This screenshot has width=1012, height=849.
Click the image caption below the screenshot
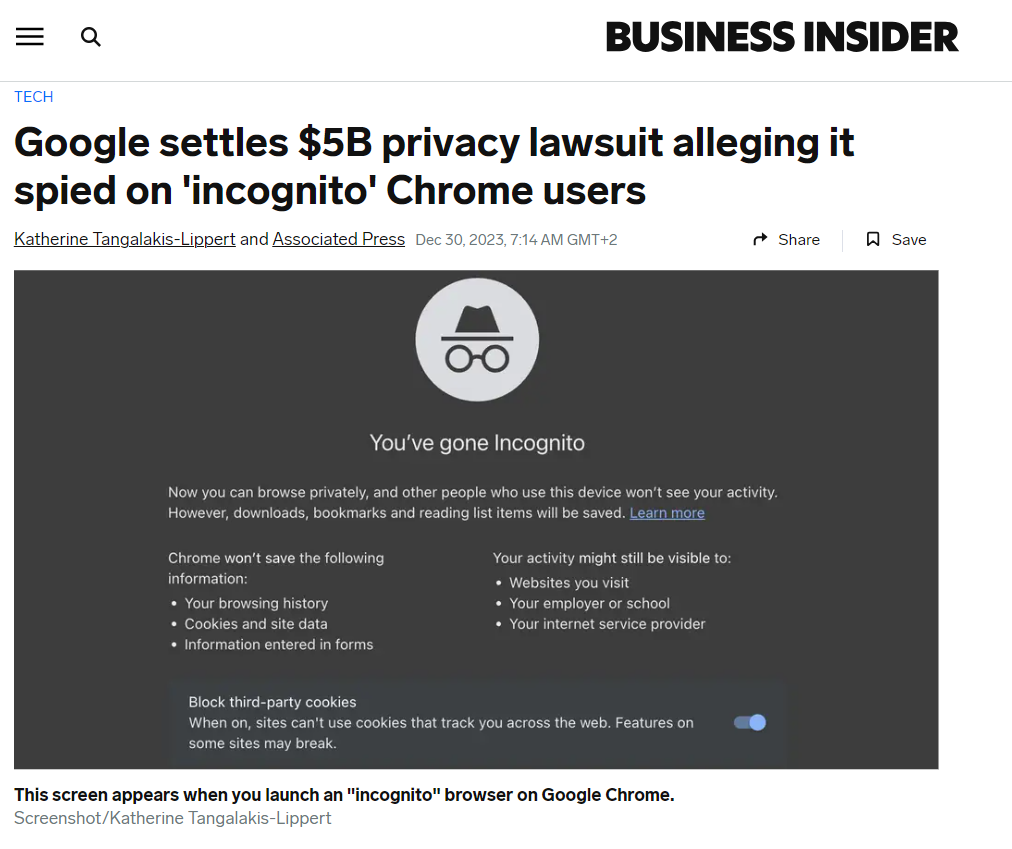pos(344,795)
